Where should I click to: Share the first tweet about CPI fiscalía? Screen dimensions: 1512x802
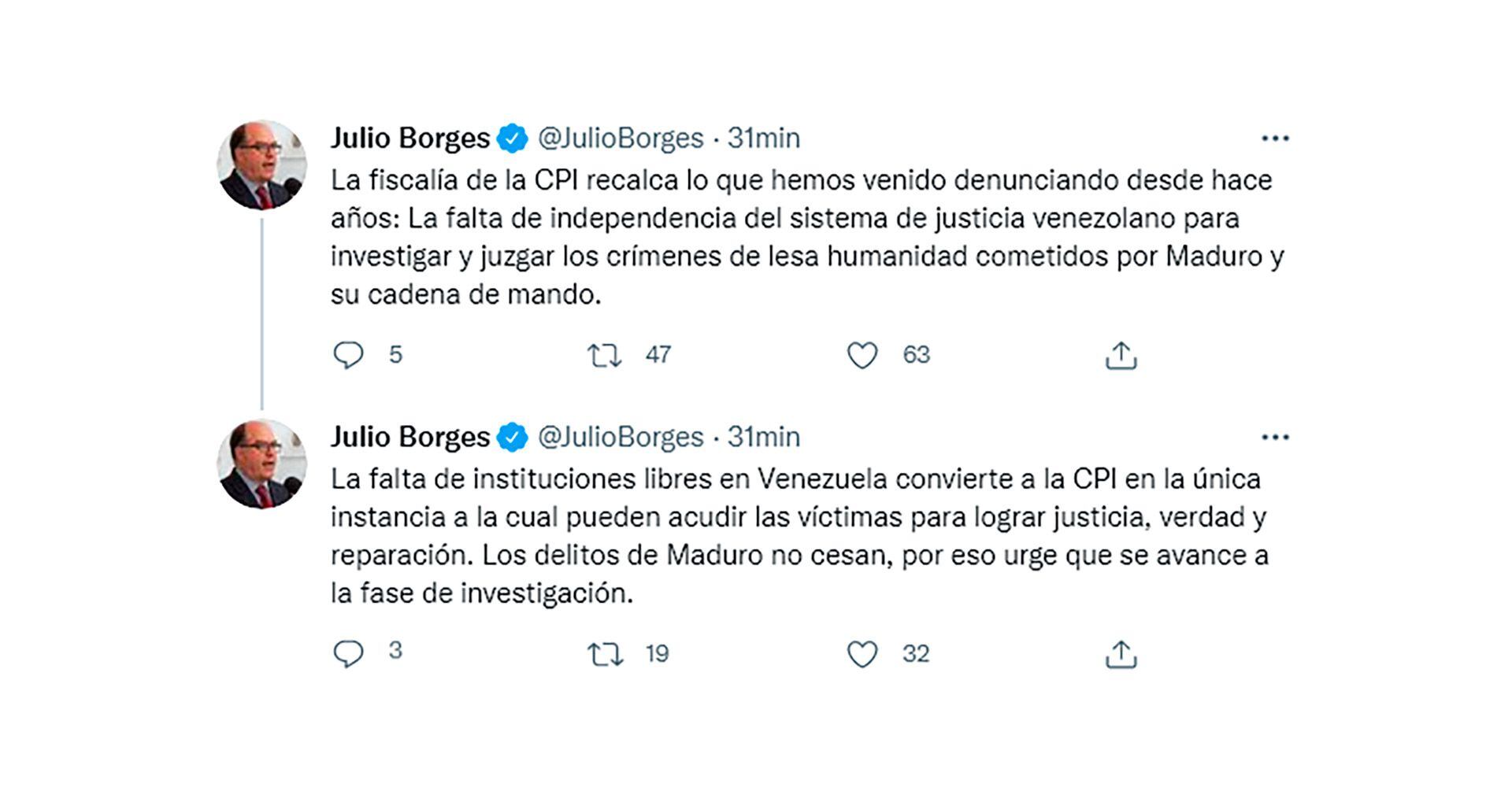pos(1121,356)
